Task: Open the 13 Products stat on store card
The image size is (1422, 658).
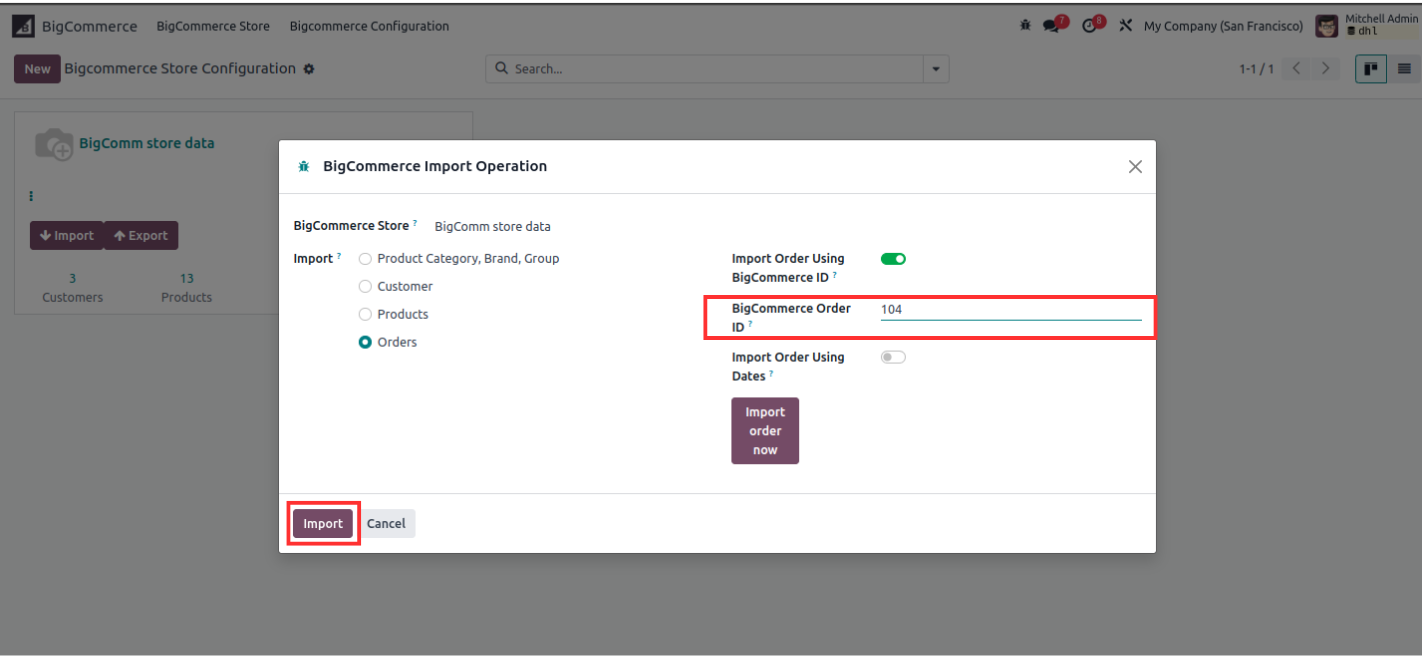Action: 186,288
